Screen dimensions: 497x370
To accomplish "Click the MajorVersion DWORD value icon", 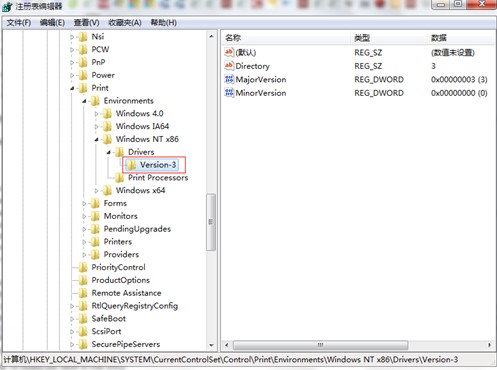I will 229,79.
